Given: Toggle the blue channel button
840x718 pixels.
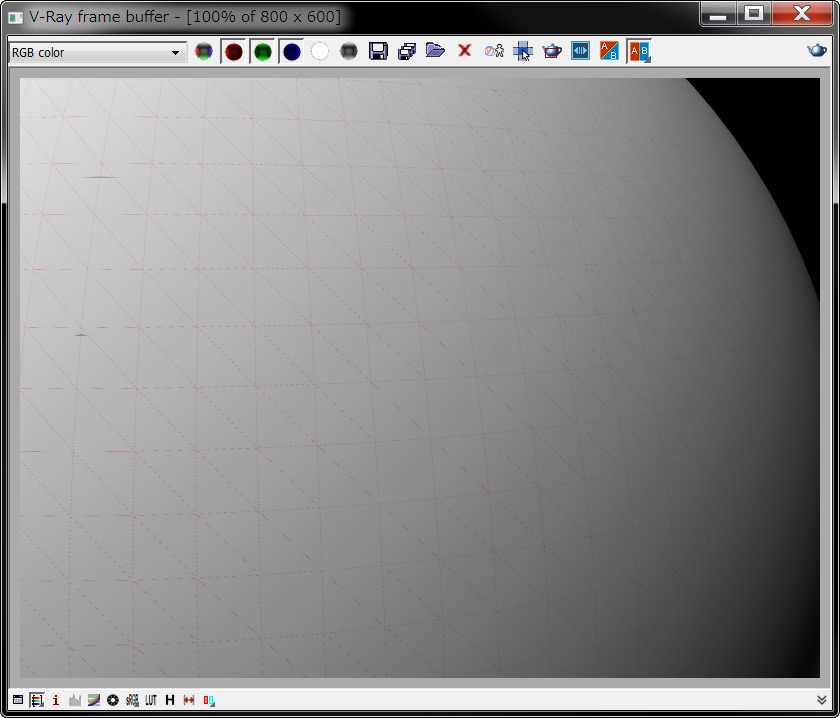Looking at the screenshot, I should 291,52.
